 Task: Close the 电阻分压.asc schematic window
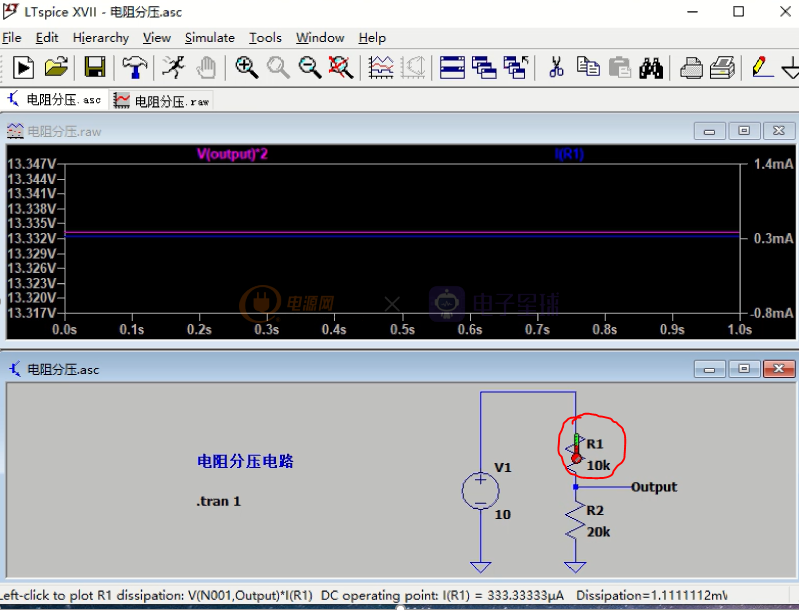[778, 369]
